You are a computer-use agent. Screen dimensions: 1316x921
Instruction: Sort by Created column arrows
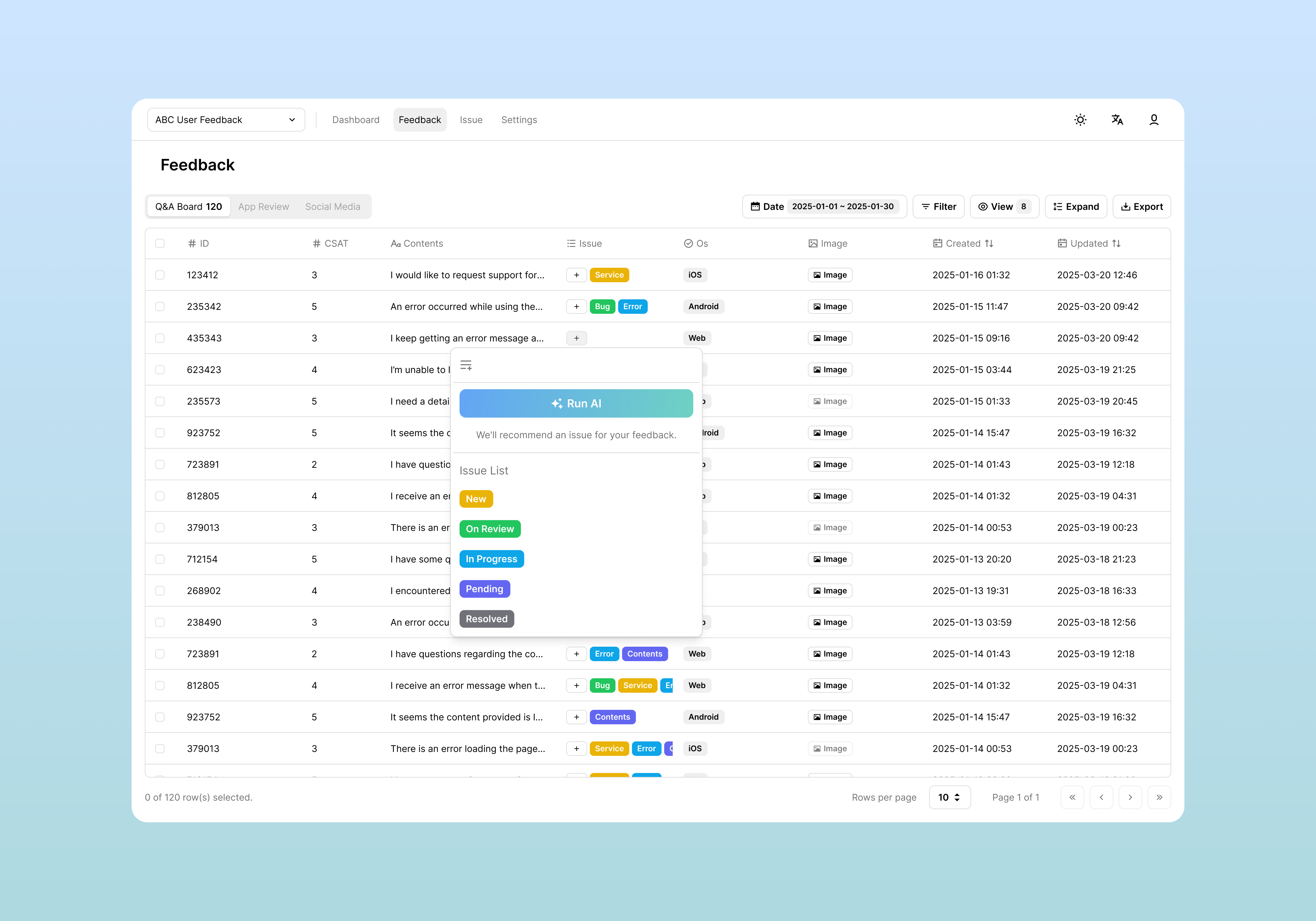coord(989,244)
